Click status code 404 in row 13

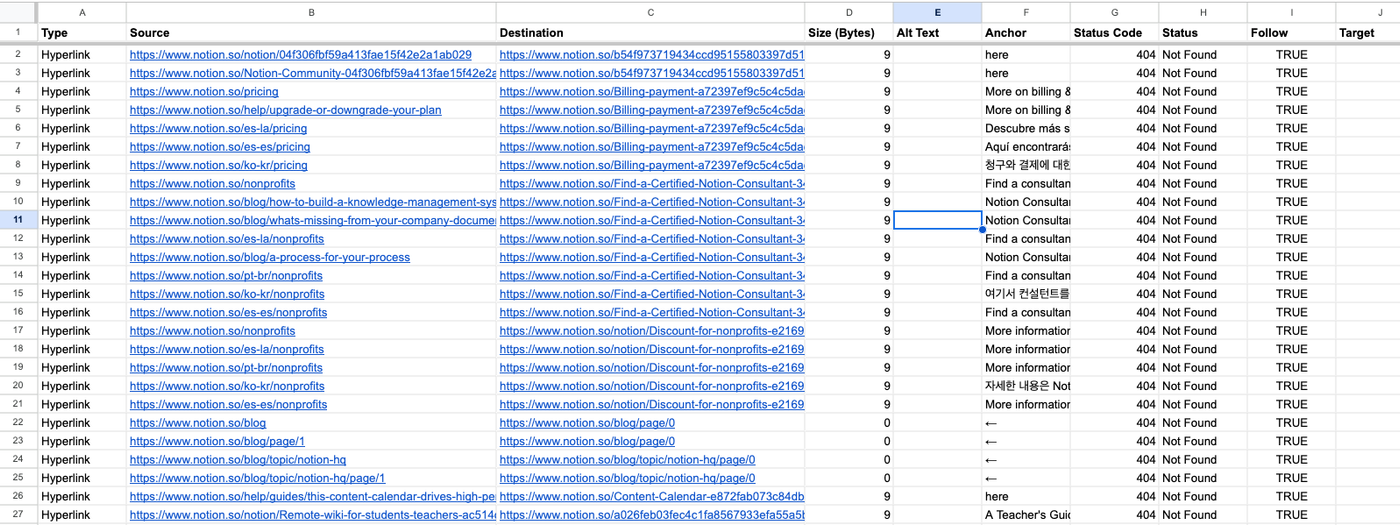pos(1145,257)
